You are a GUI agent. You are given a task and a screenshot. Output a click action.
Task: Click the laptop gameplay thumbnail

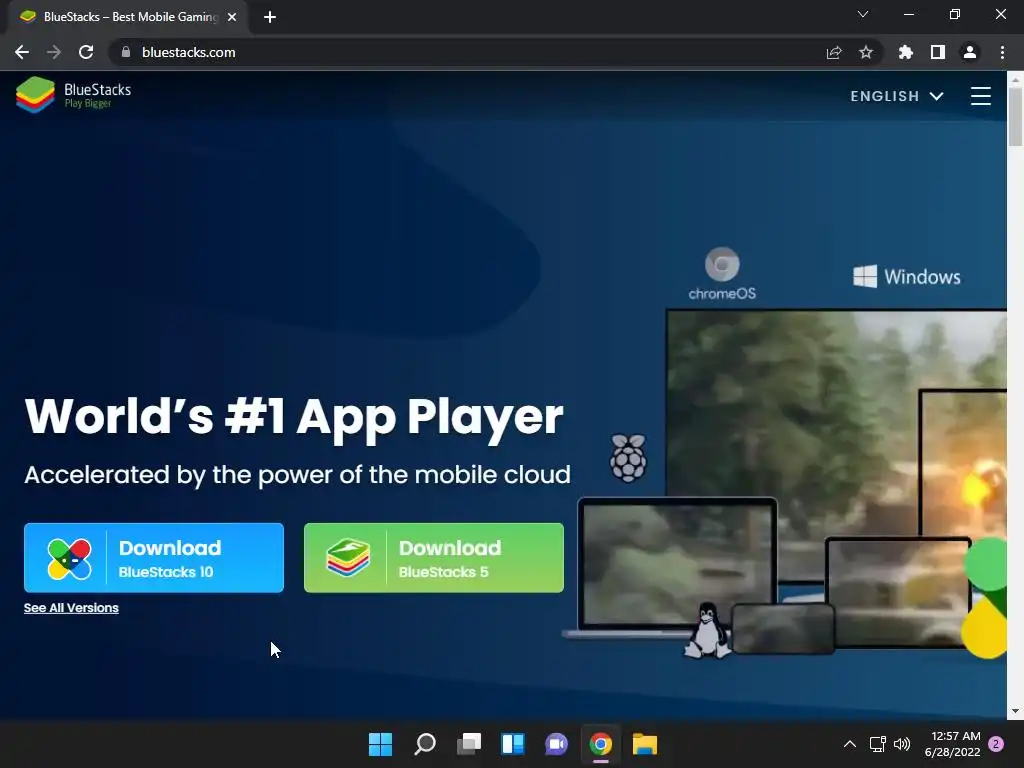tap(678, 566)
